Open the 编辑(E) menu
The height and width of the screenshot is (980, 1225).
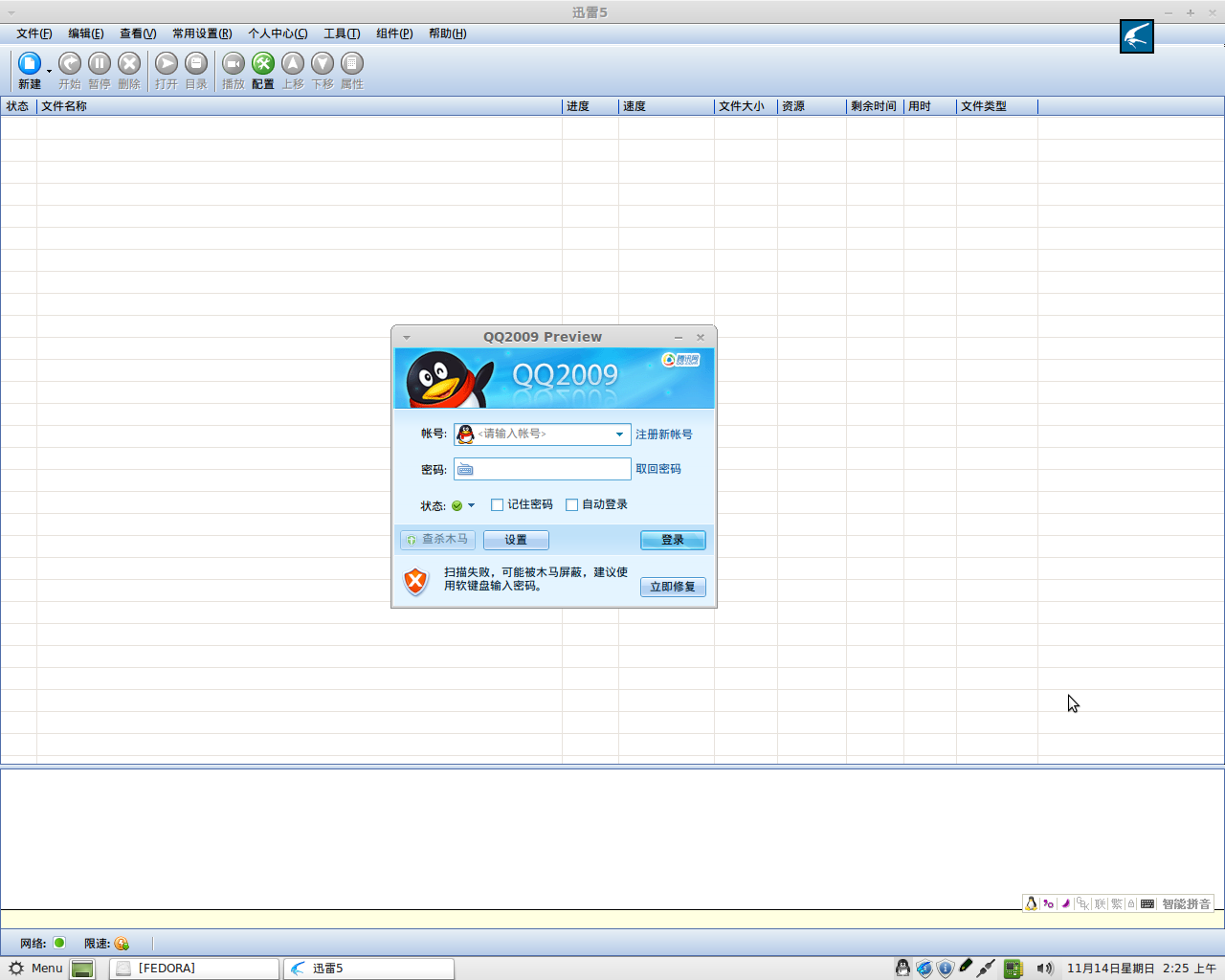click(86, 33)
